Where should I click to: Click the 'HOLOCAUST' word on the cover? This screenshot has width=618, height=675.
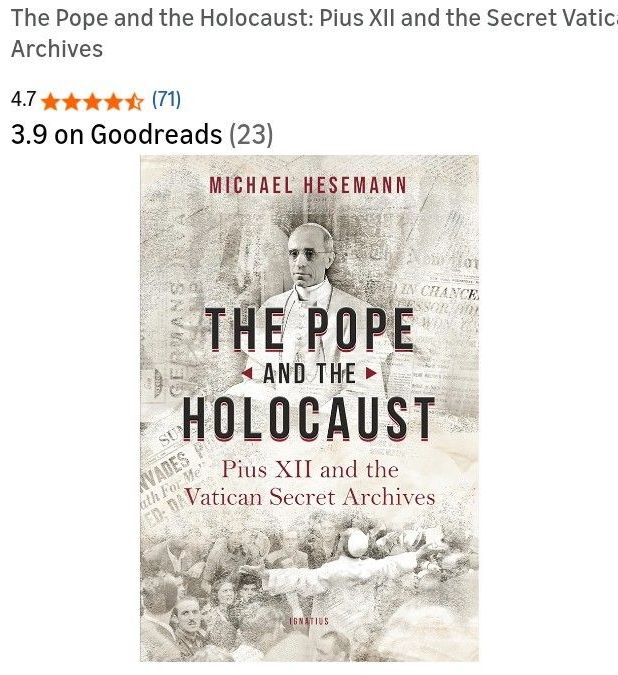309,419
